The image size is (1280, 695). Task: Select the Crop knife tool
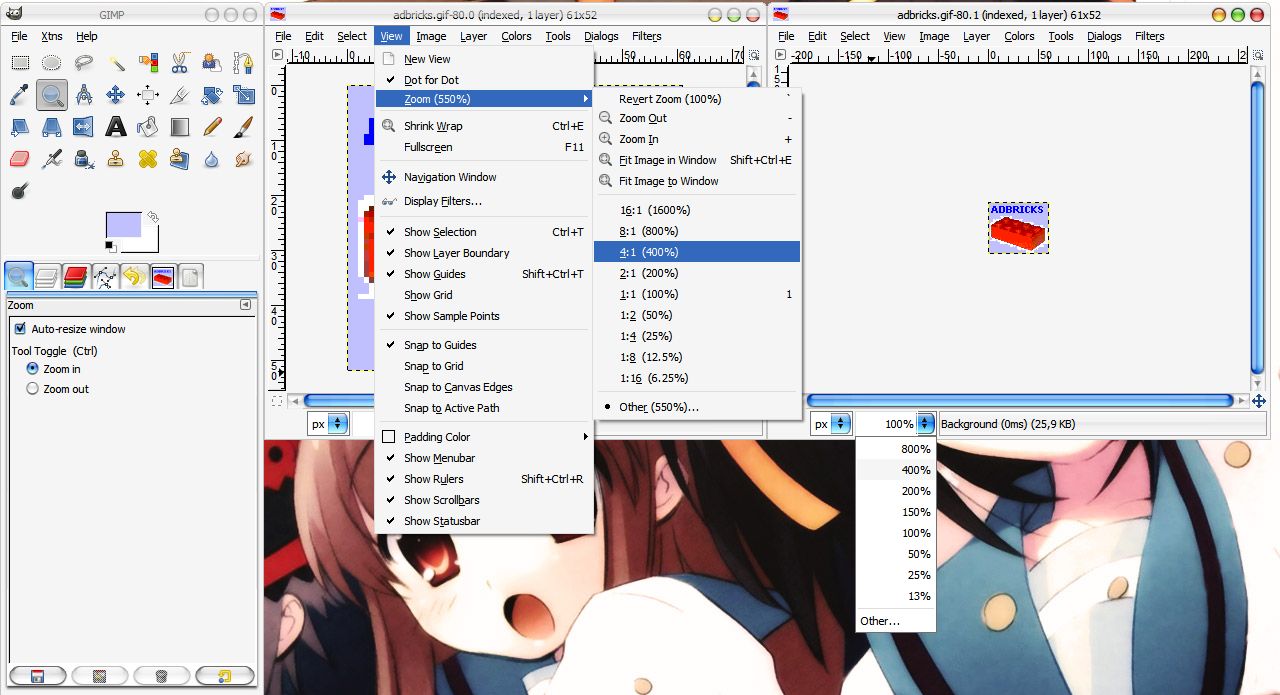tap(180, 95)
